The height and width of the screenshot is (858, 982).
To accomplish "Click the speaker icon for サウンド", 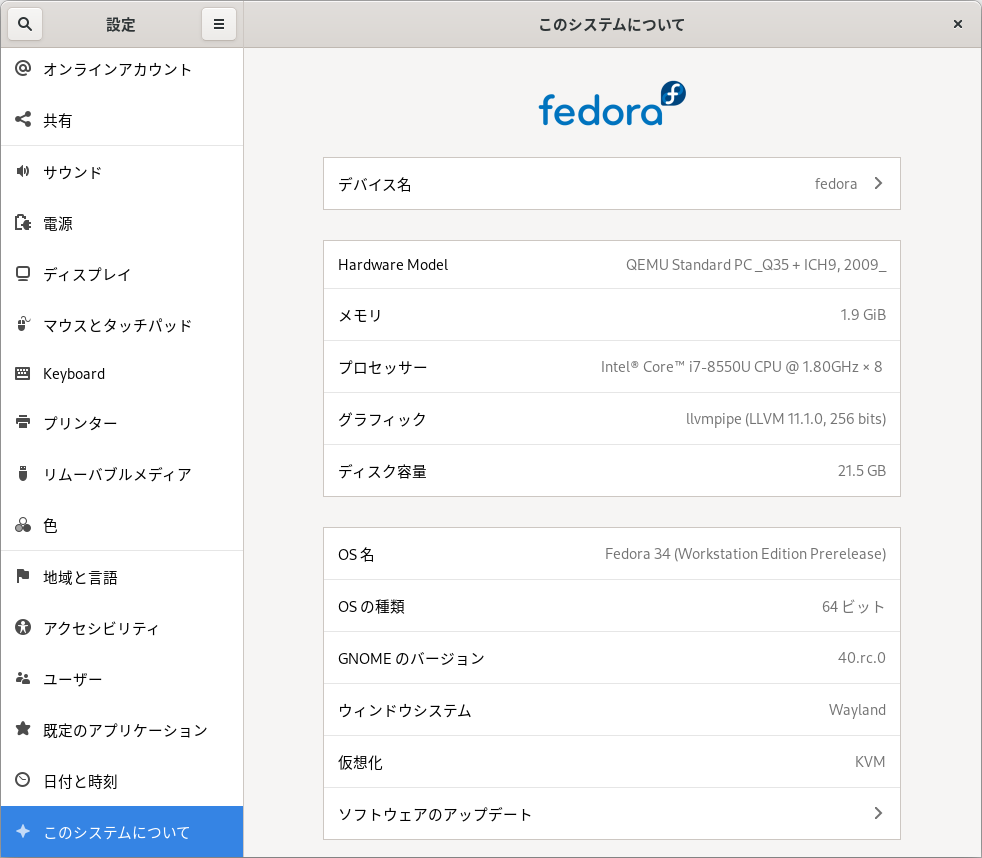I will click(x=23, y=171).
